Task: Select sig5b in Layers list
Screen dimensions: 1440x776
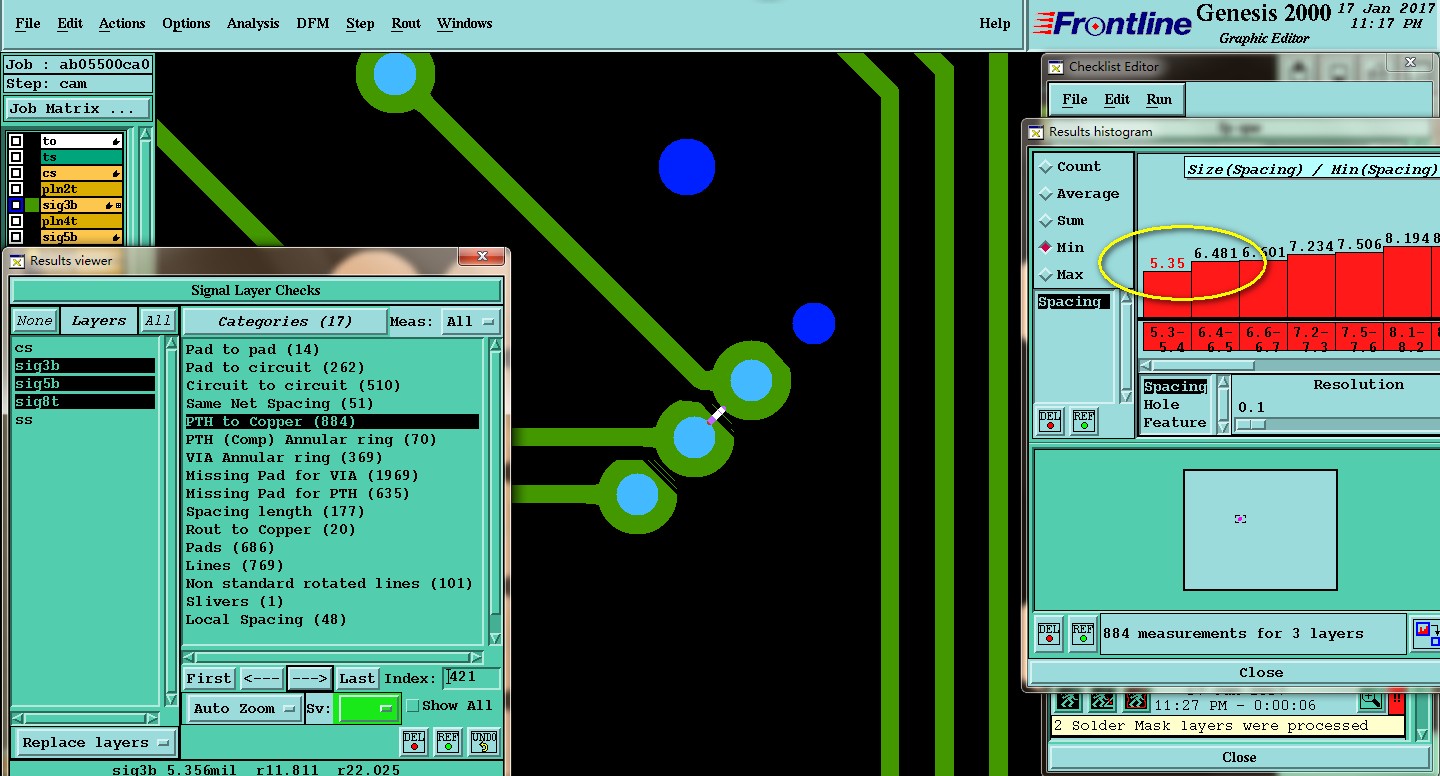Action: point(85,384)
